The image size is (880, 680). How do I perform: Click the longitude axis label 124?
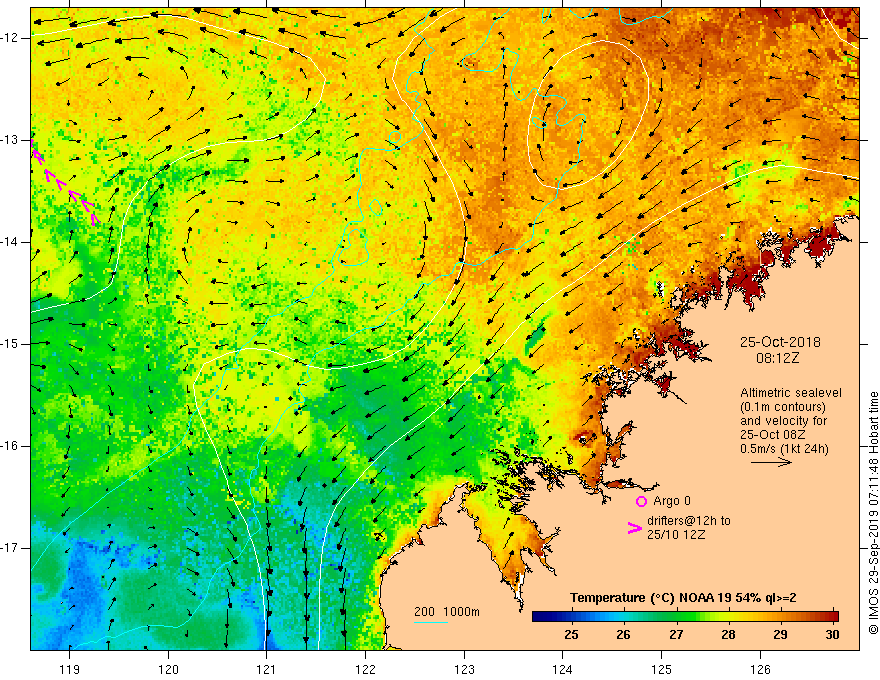click(x=562, y=669)
